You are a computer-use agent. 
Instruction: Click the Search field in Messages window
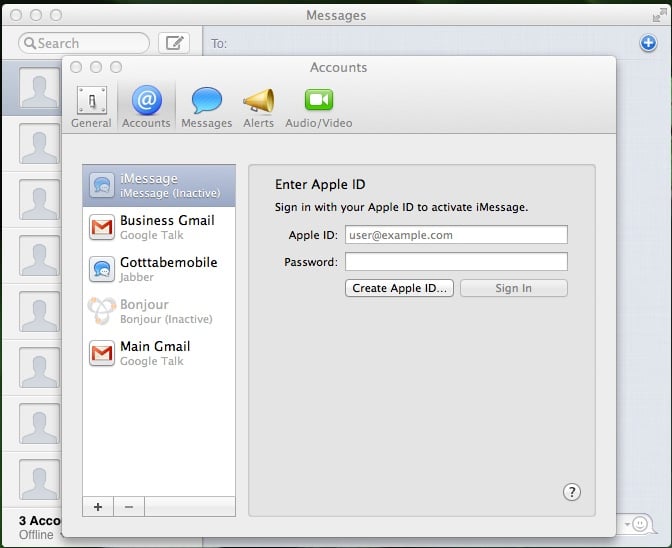pyautogui.click(x=84, y=43)
